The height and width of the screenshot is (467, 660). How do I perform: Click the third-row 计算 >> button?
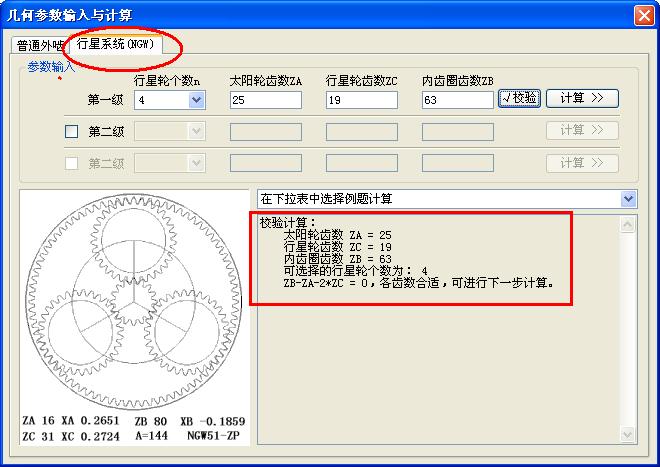(582, 163)
